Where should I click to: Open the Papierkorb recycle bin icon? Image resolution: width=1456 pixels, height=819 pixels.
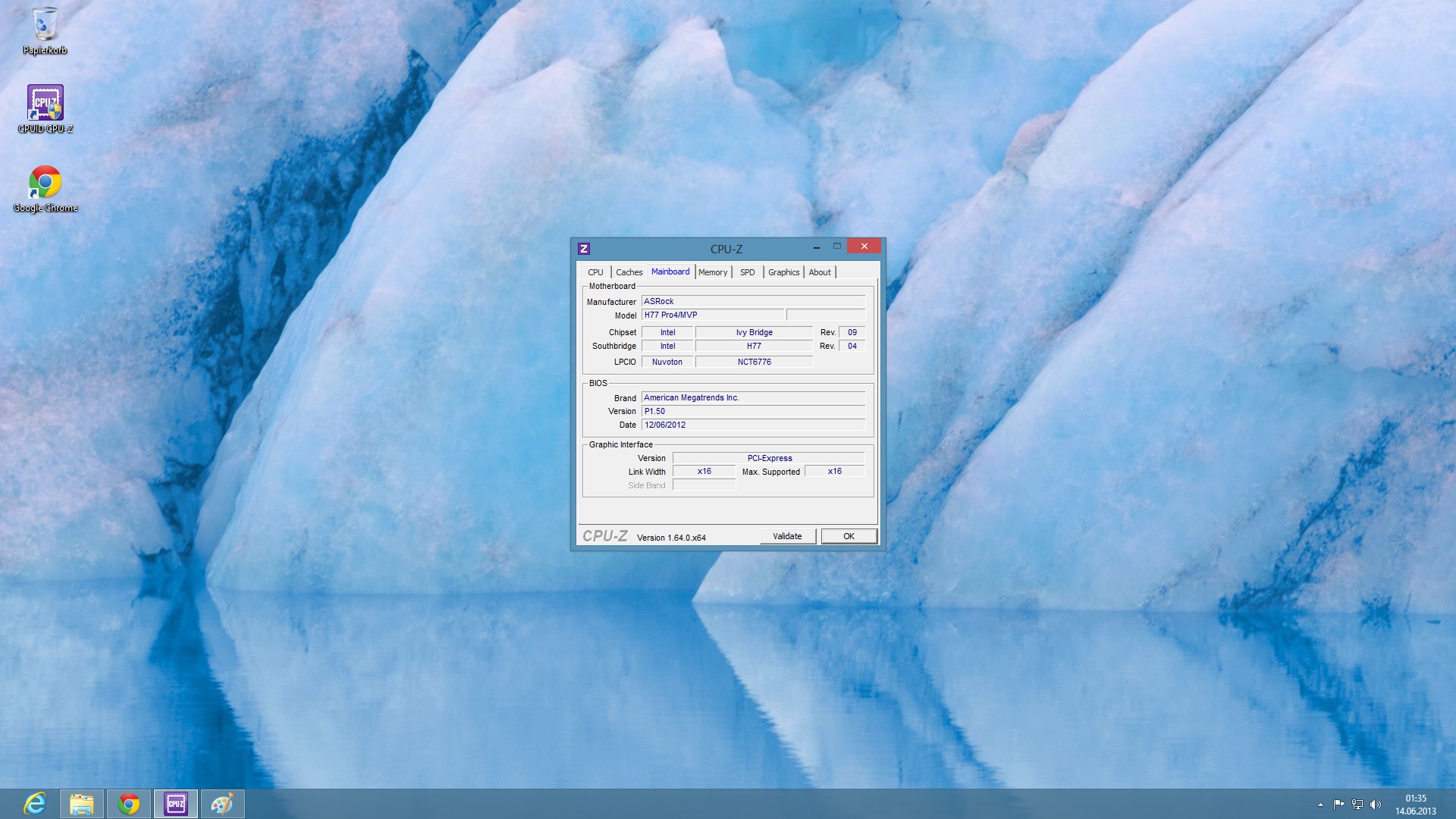pyautogui.click(x=45, y=30)
